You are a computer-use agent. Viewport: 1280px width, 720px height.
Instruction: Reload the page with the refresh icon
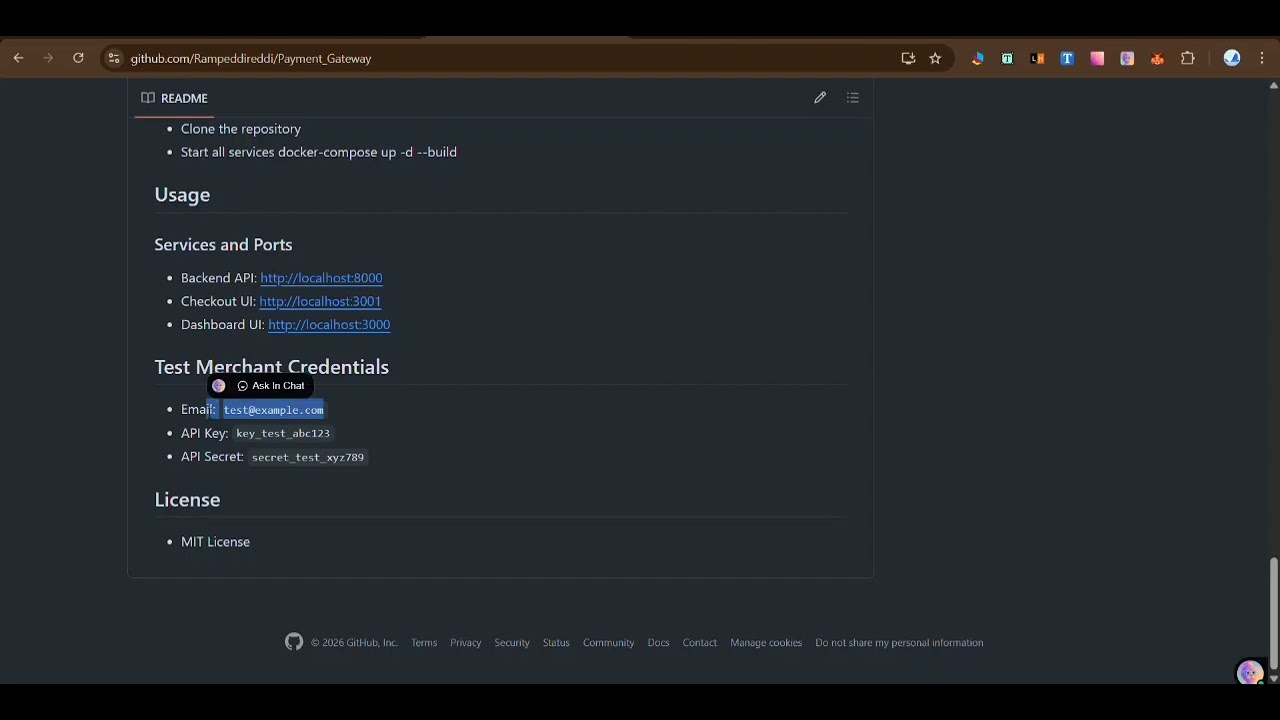[78, 59]
